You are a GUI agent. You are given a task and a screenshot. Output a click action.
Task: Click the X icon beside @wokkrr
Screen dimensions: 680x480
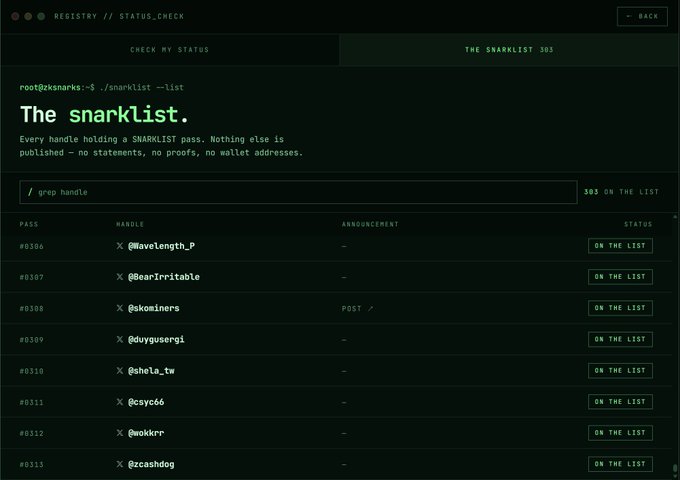[120, 433]
